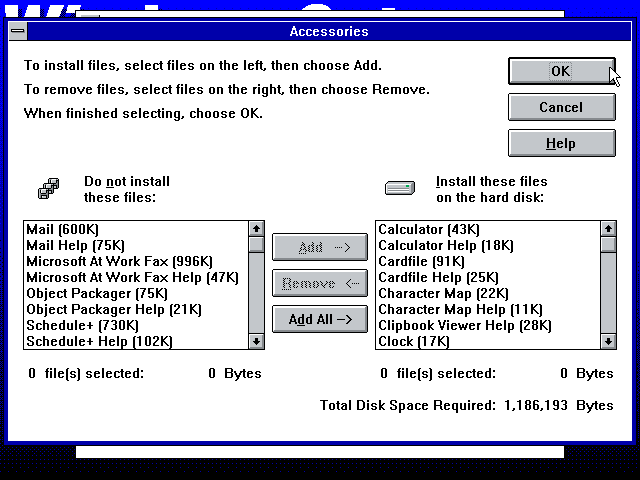Select Cardfile (91K)
Screen dimensions: 640x480
pyautogui.click(x=488, y=261)
